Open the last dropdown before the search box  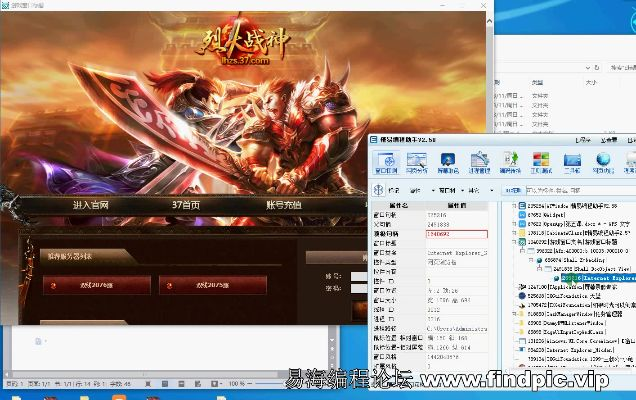[x=492, y=190]
